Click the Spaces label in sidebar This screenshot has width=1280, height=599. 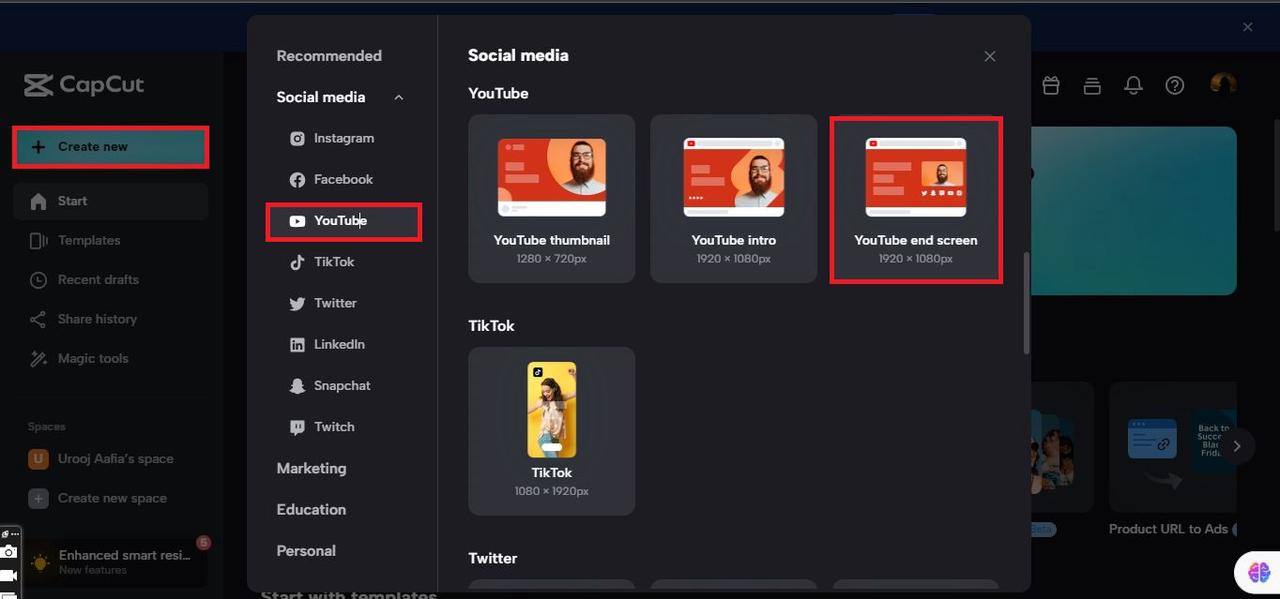coord(46,427)
